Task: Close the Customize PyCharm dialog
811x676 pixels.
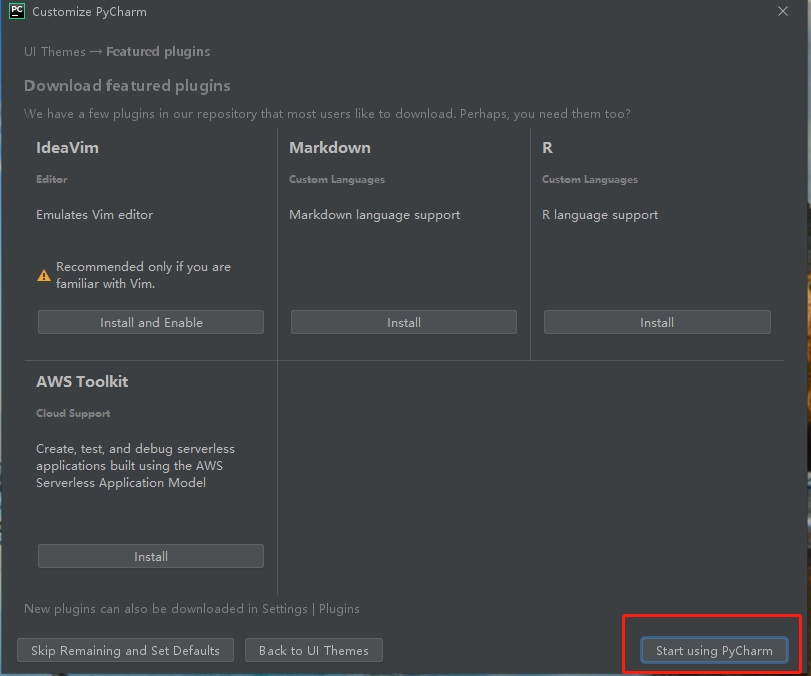Action: [x=783, y=11]
